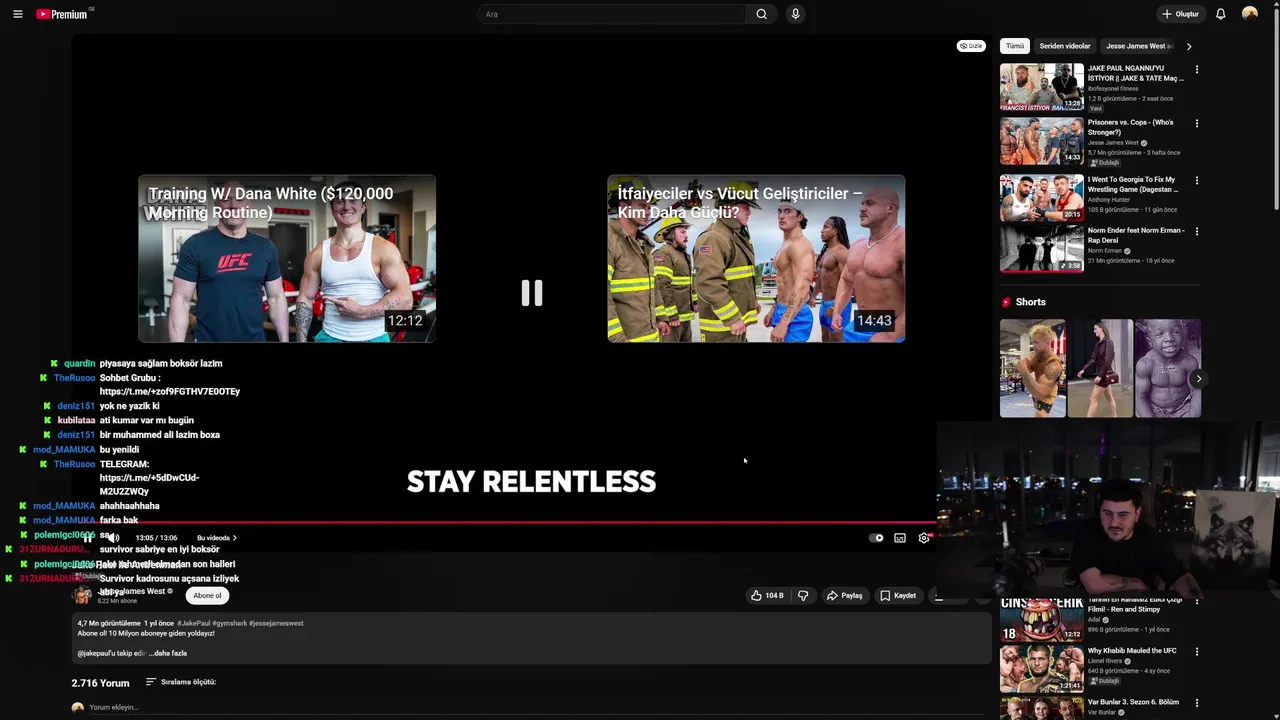Activate voice search microphone
The height and width of the screenshot is (720, 1280).
click(x=795, y=14)
